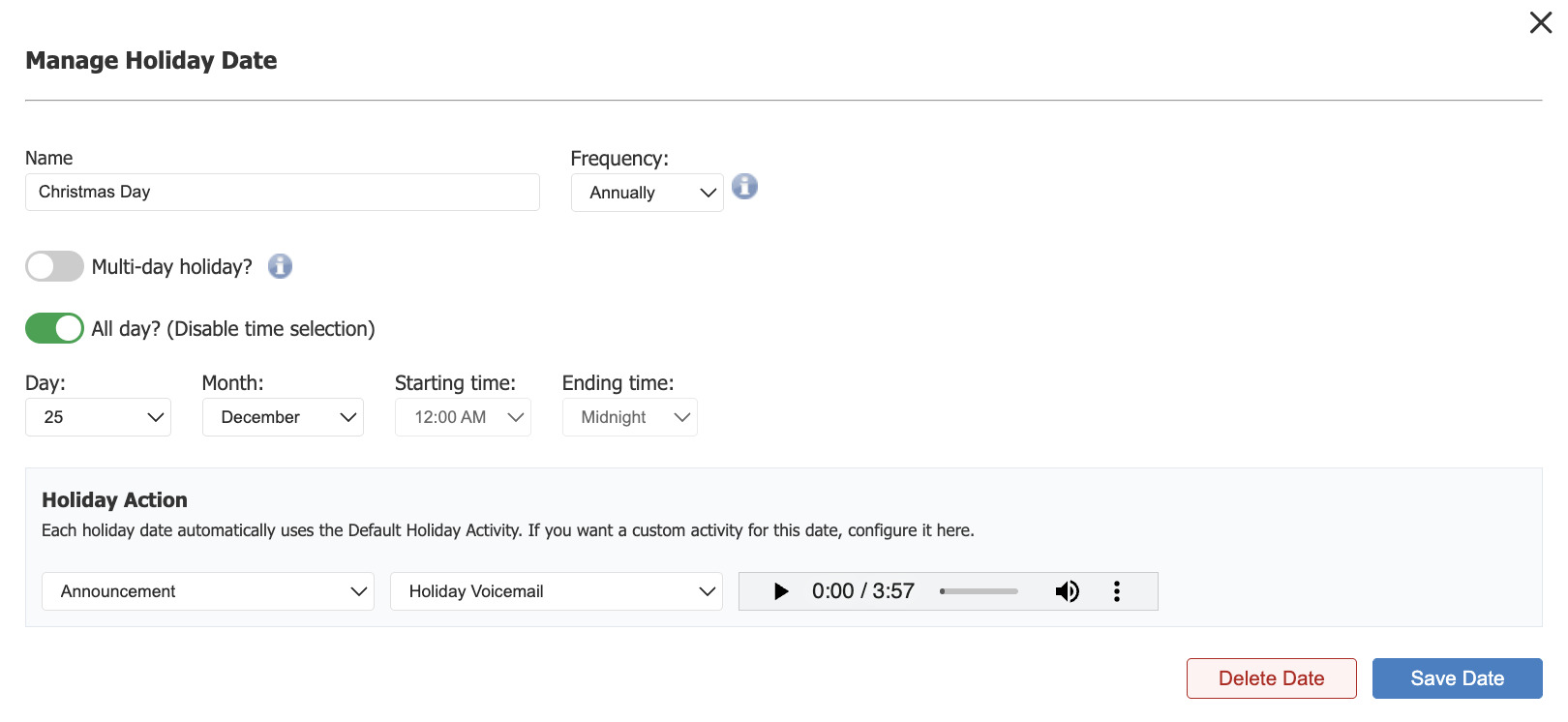Click the Name field containing Christmas Day
1568x722 pixels.
[x=282, y=192]
